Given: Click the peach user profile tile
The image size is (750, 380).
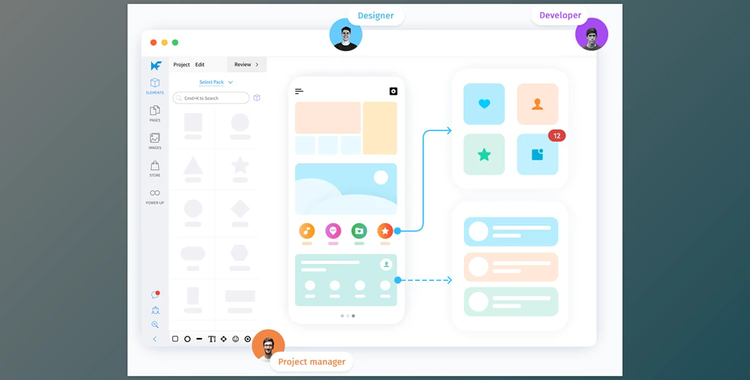Looking at the screenshot, I should click(x=538, y=104).
